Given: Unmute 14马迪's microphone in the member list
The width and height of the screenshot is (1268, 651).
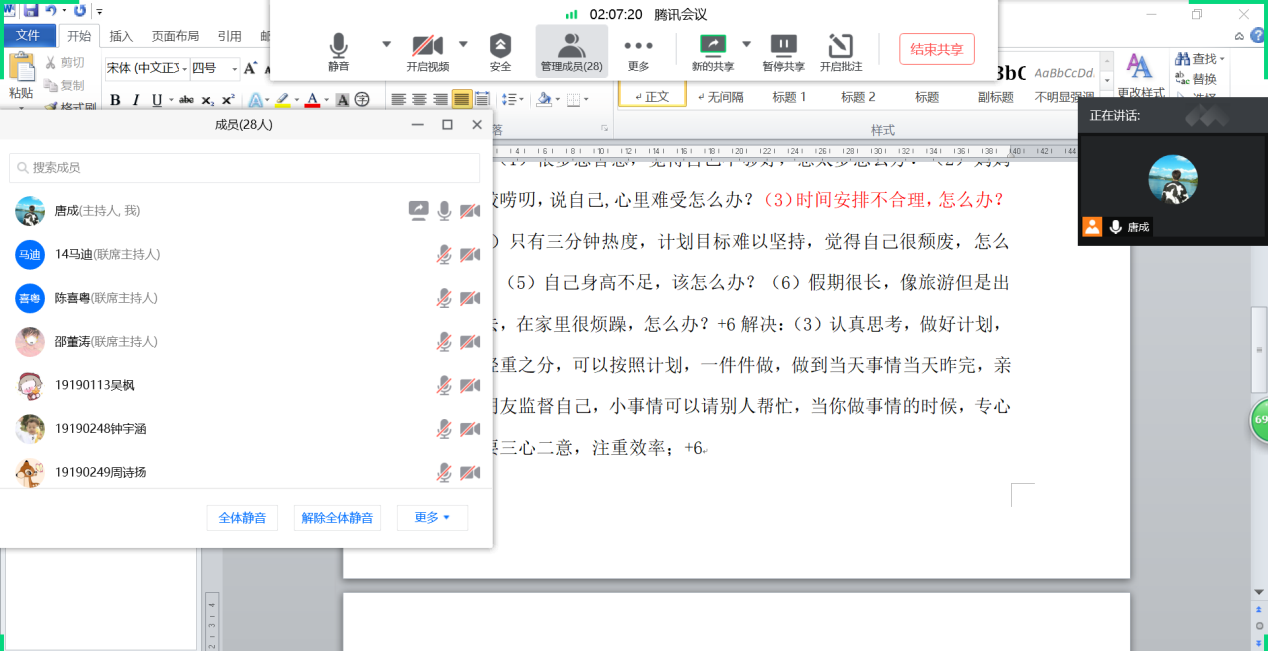Looking at the screenshot, I should (444, 255).
